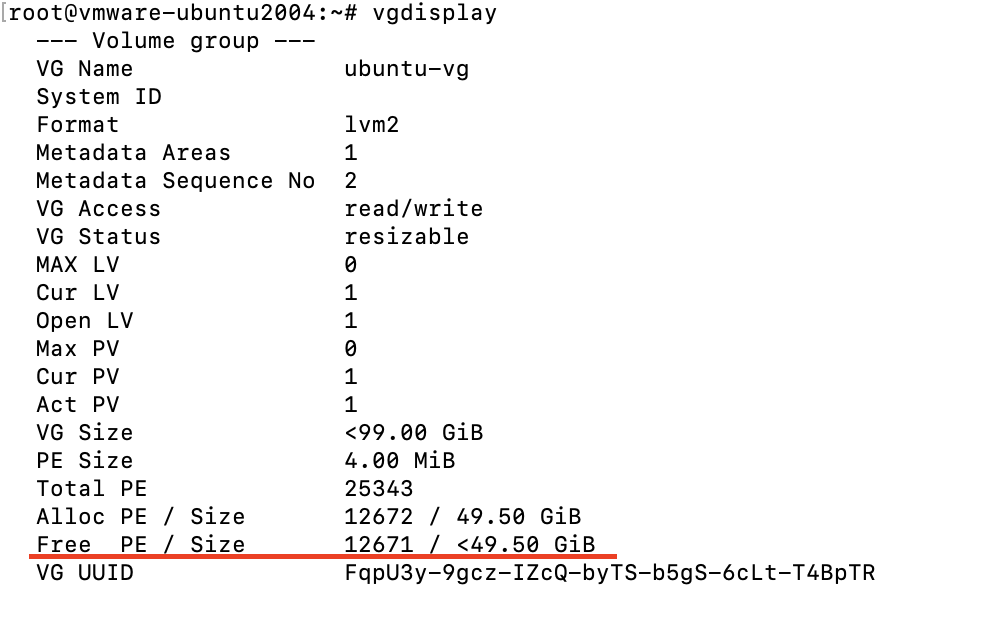Click the <99.00 GiB VG Size value

pos(413,433)
